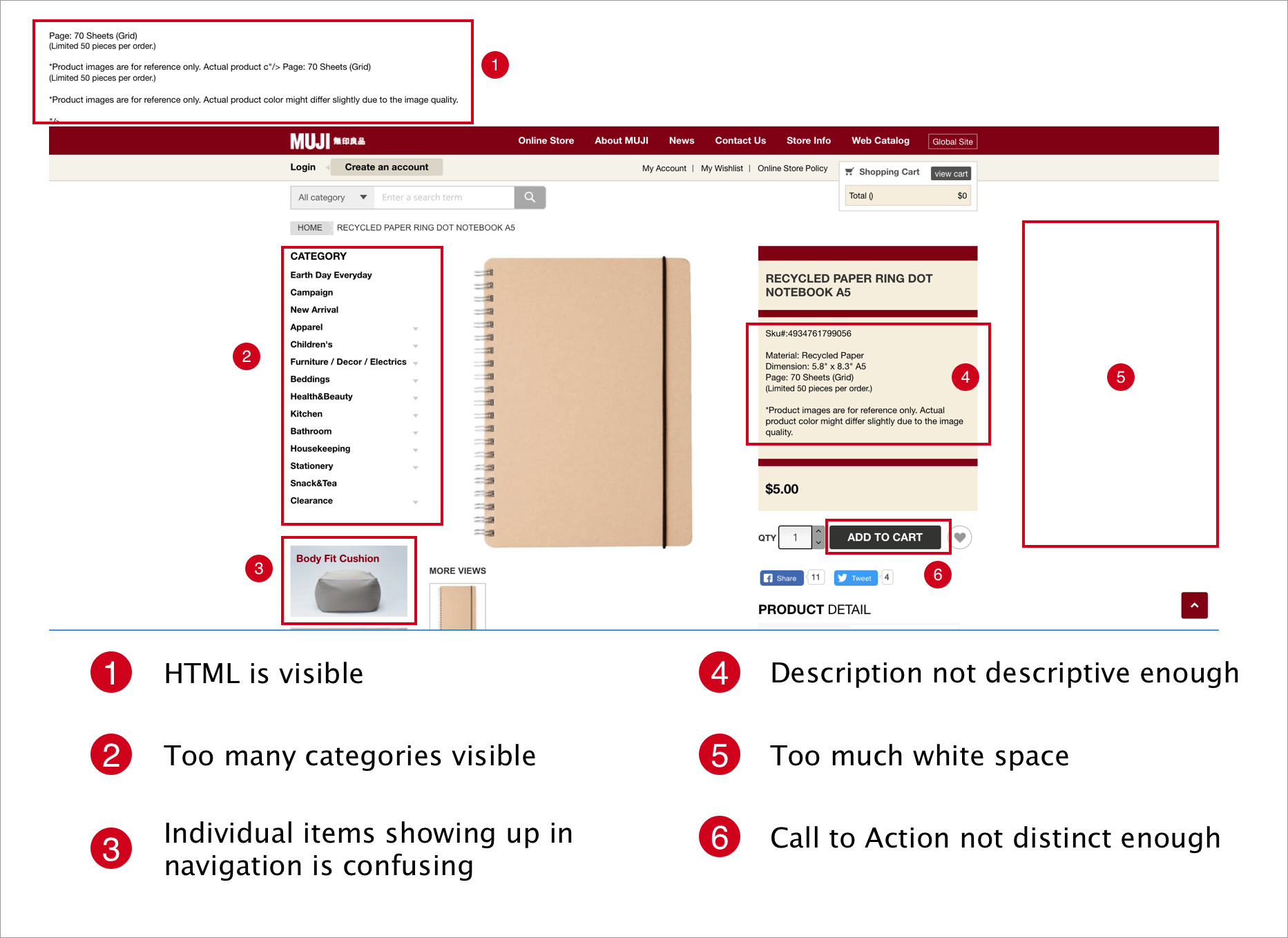Viewport: 1288px width, 938px height.
Task: Open the New Arrival category
Action: coord(314,310)
